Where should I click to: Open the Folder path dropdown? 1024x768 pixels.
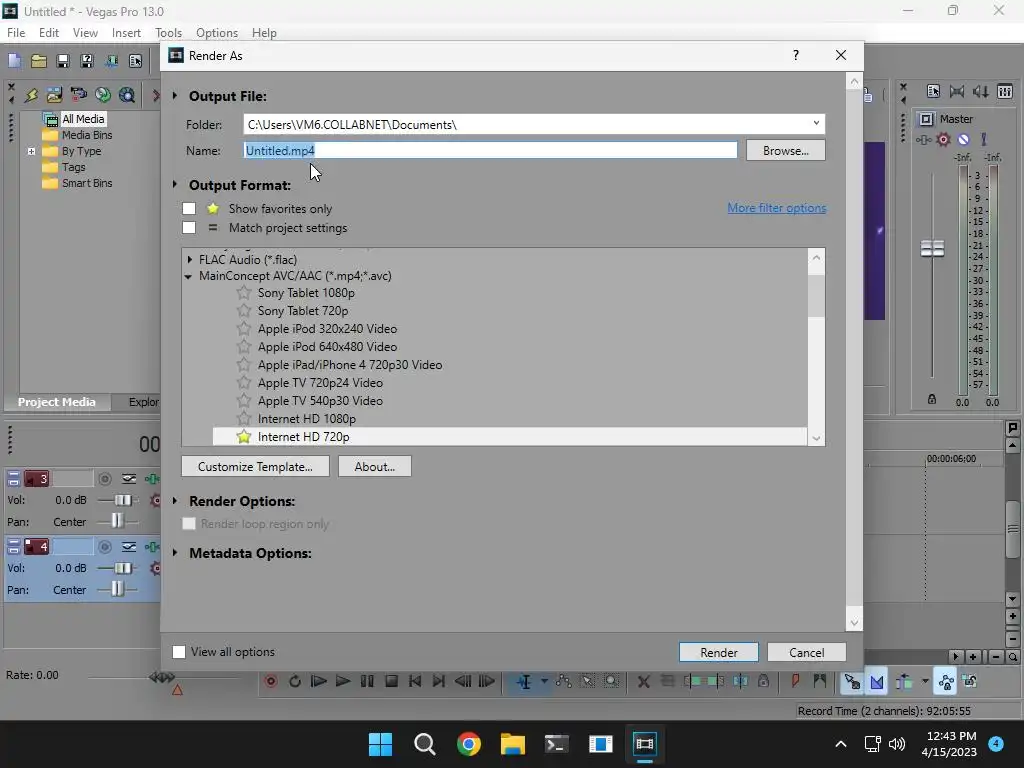pyautogui.click(x=816, y=123)
